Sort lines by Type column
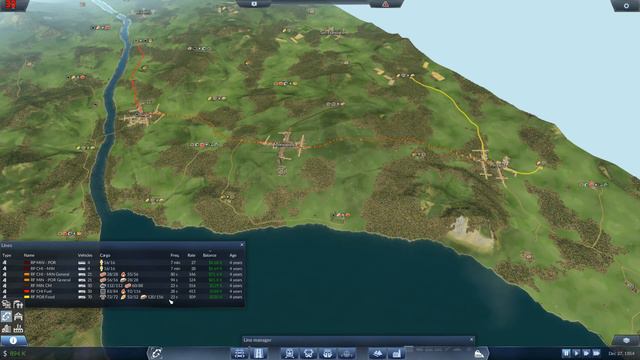Screen dimensions: 640x360 (7, 255)
